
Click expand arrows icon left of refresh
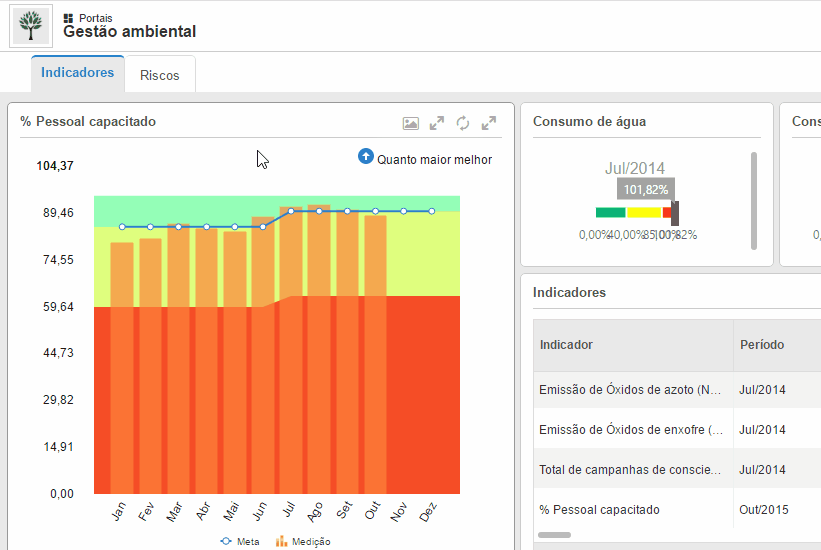click(437, 123)
